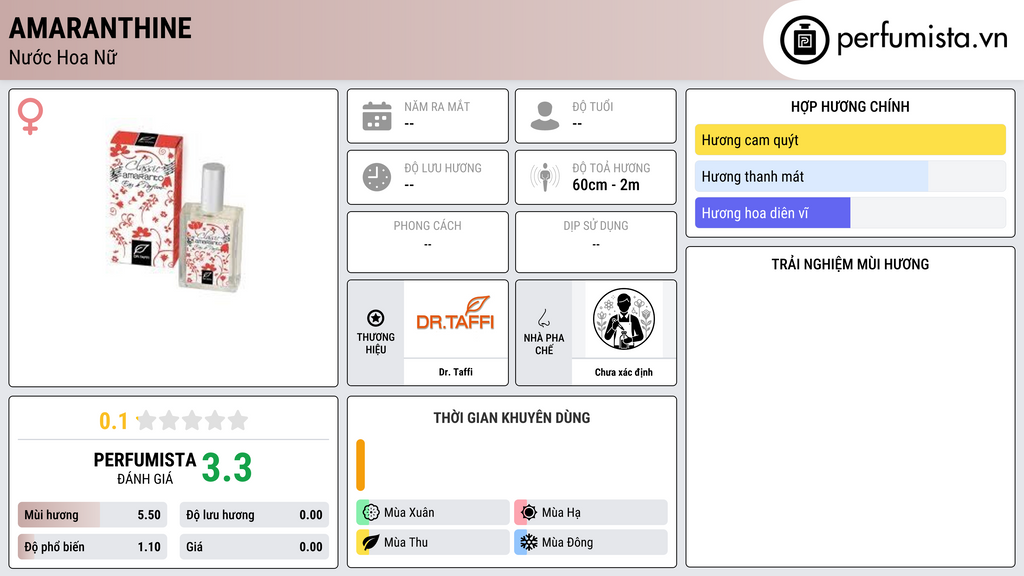Viewport: 1024px width, 576px height.
Task: Click the grey star rating row
Action: 193,420
